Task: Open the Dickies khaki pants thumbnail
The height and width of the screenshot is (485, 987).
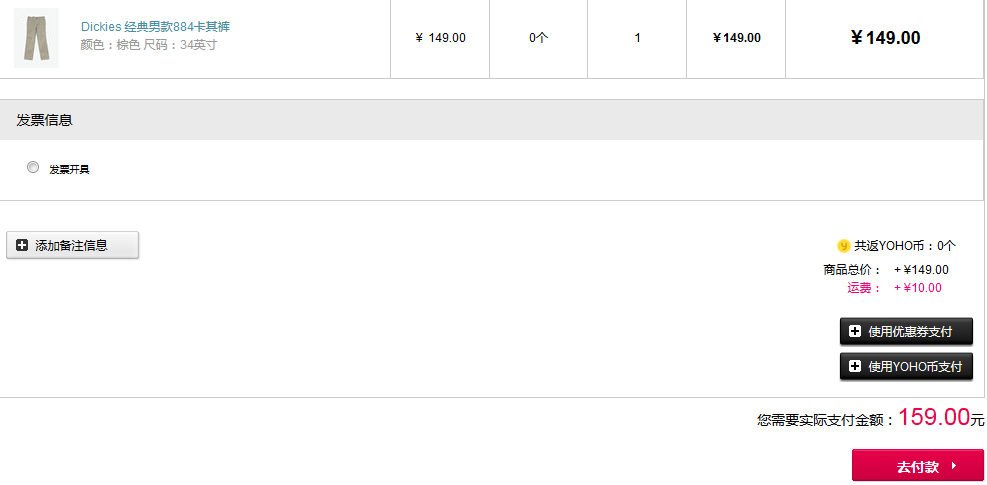Action: (37, 38)
